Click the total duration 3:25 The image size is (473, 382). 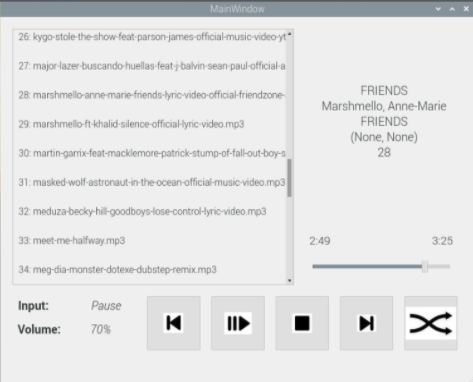tap(442, 241)
